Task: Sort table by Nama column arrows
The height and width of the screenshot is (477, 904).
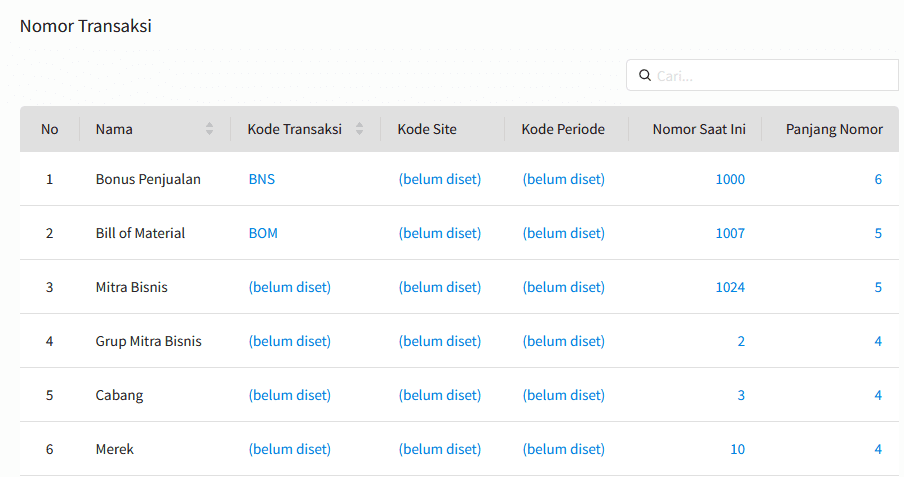Action: point(209,129)
